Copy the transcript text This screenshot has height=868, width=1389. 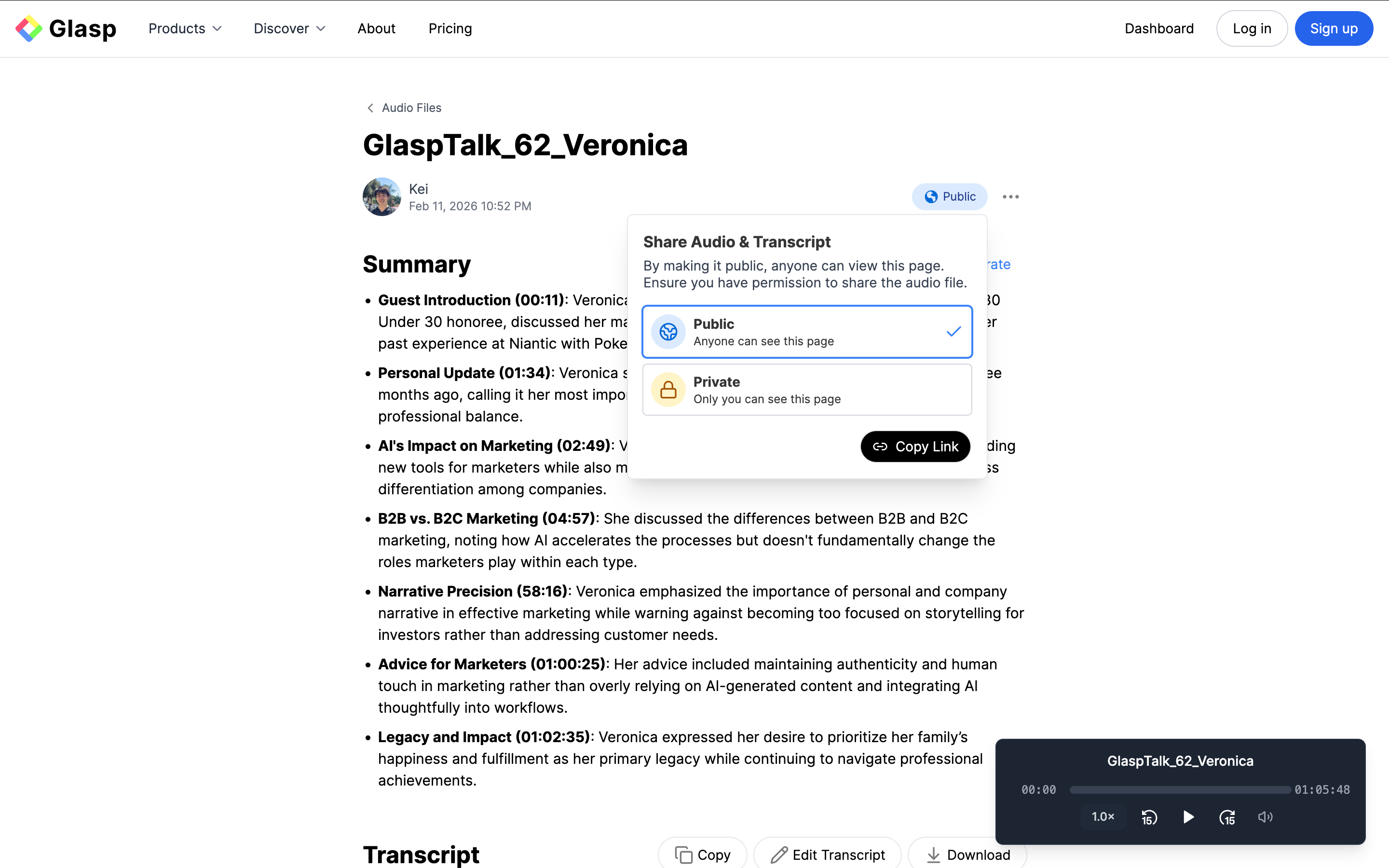tap(703, 855)
